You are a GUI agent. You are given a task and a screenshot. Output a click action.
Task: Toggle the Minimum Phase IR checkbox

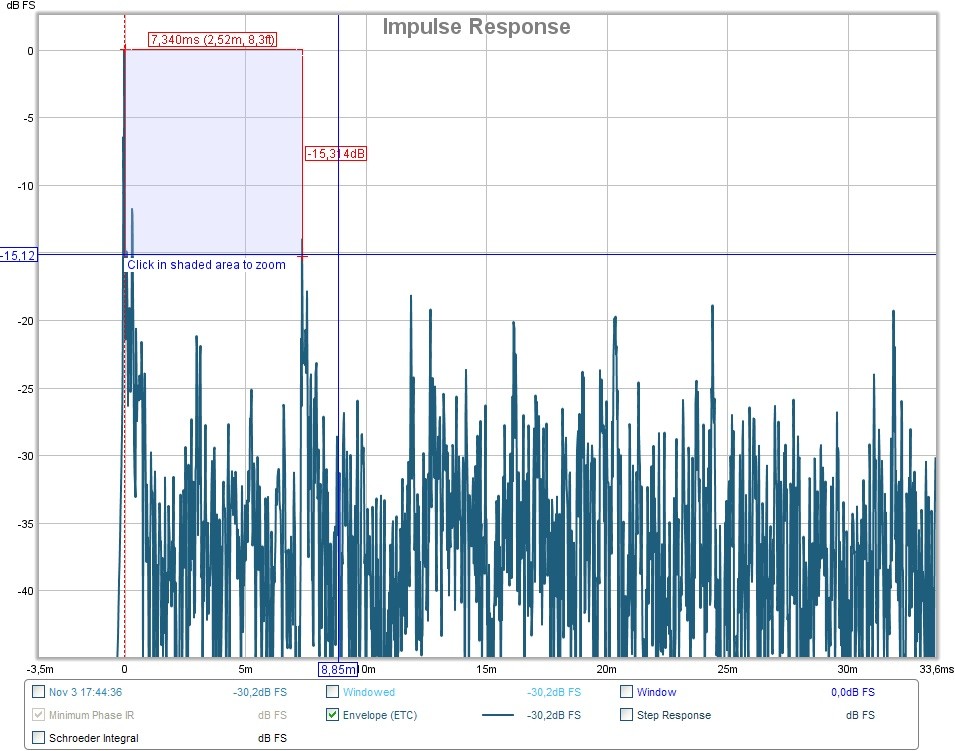pos(38,714)
